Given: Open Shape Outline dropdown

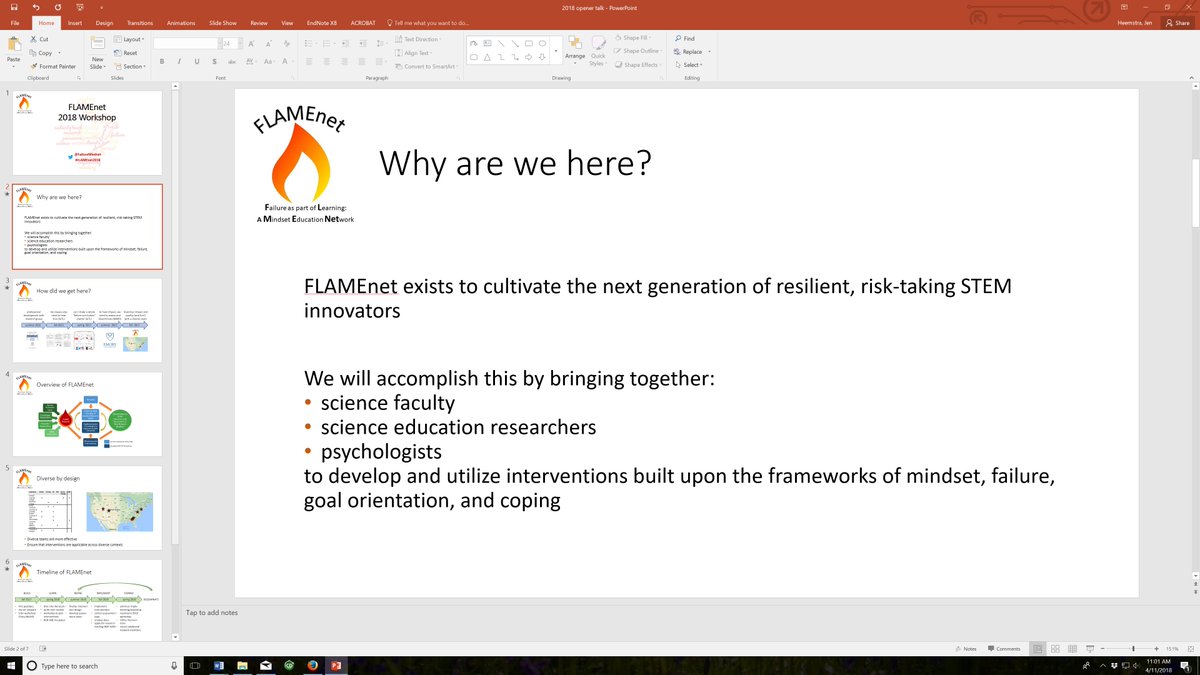Looking at the screenshot, I should 637,51.
